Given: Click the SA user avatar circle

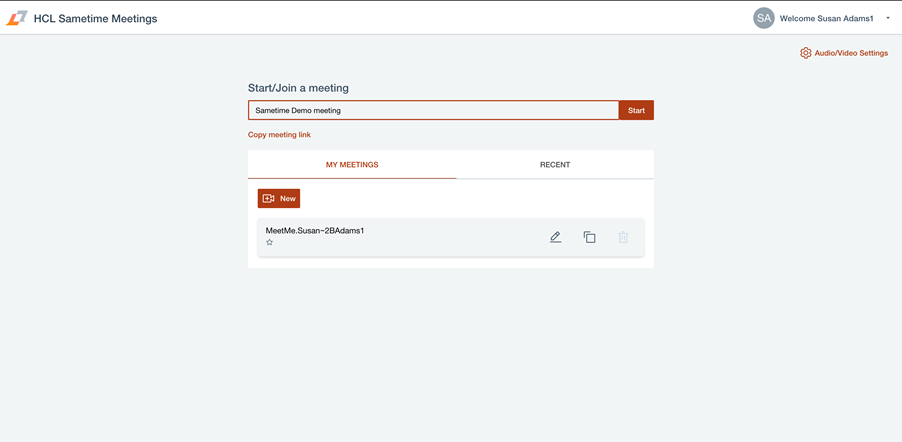Looking at the screenshot, I should (x=763, y=18).
